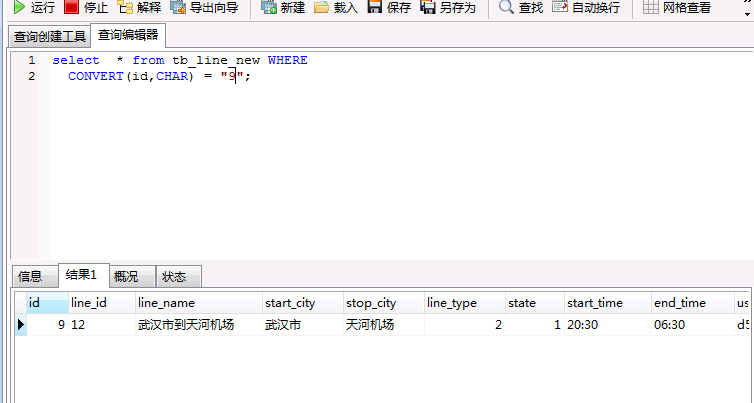Click the Save As (另存为) icon
Viewport: 754px width, 403px height.
coord(427,7)
